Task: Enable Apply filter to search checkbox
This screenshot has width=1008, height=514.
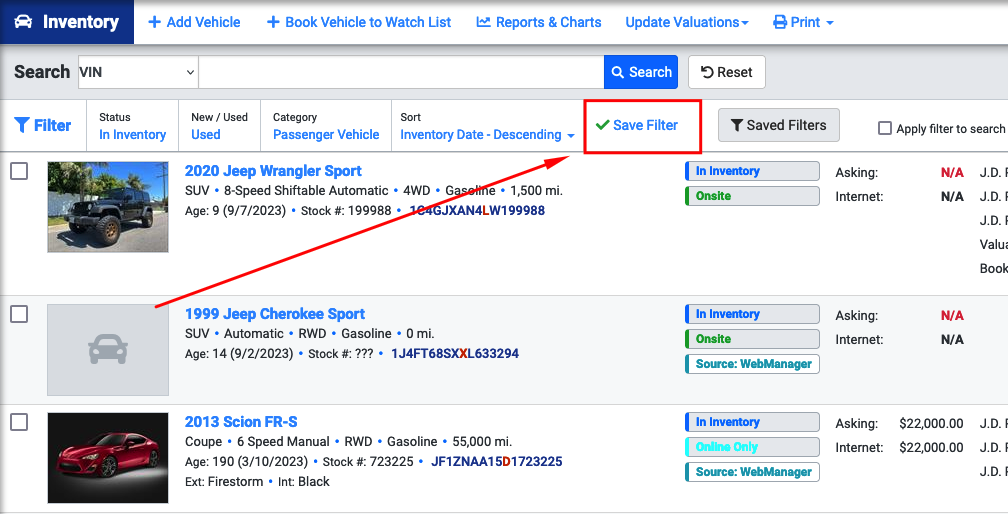Action: [x=885, y=128]
